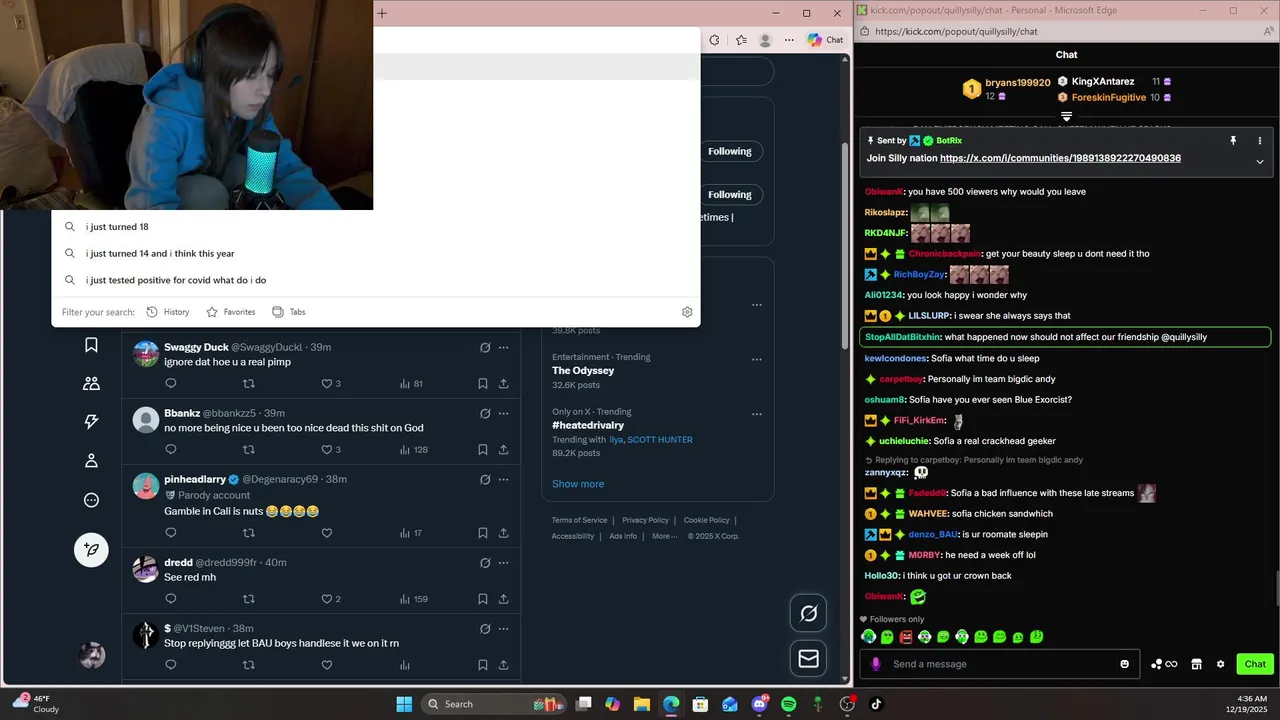Open Grok icon on Bbankz's post
The image size is (1280, 720).
(485, 413)
